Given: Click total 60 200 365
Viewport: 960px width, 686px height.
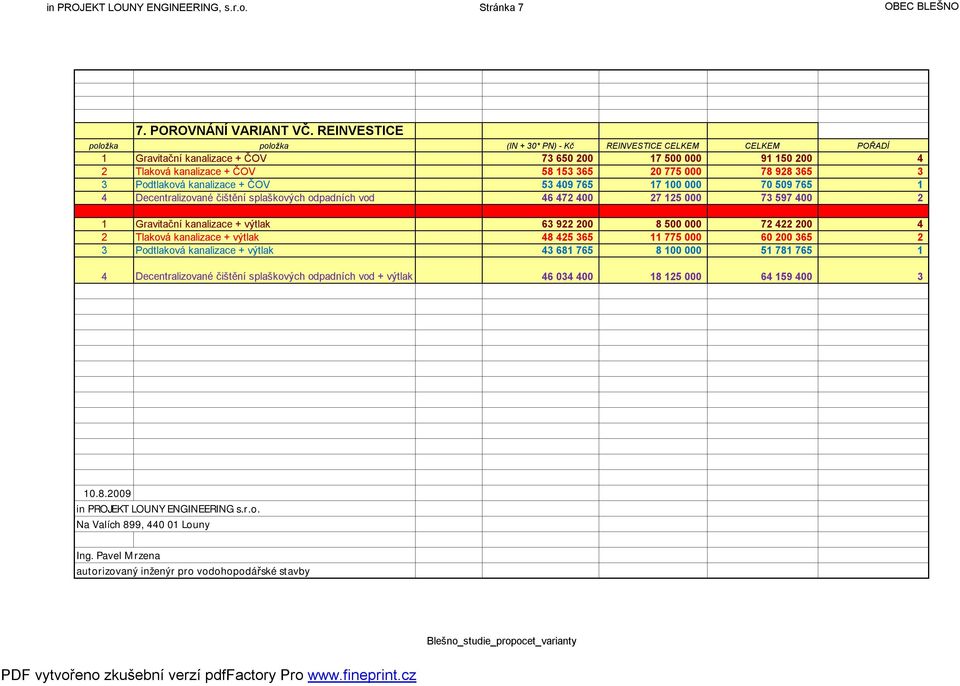Looking at the screenshot, I should (786, 237).
